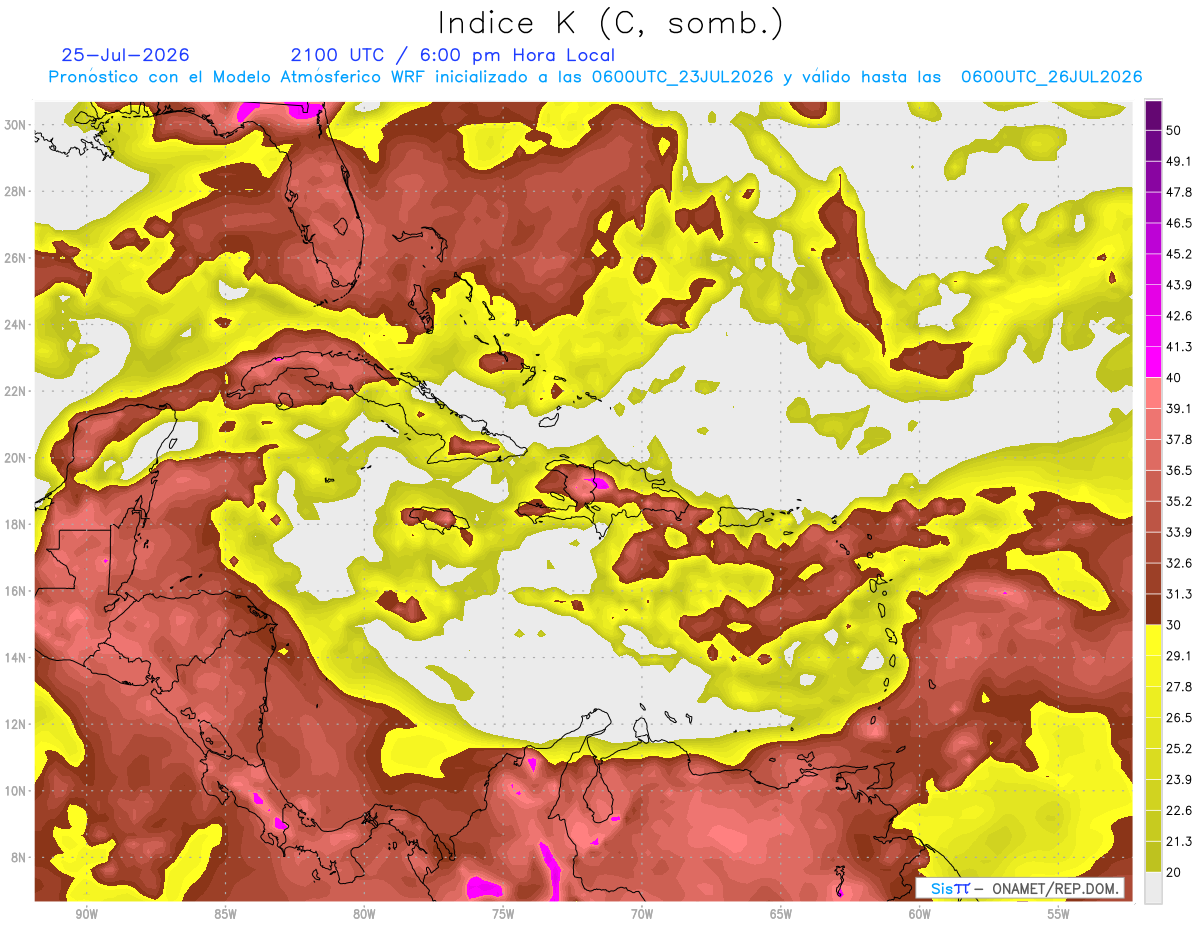Click the "0600UTC_23JUL2026" initialization time text

tap(684, 77)
